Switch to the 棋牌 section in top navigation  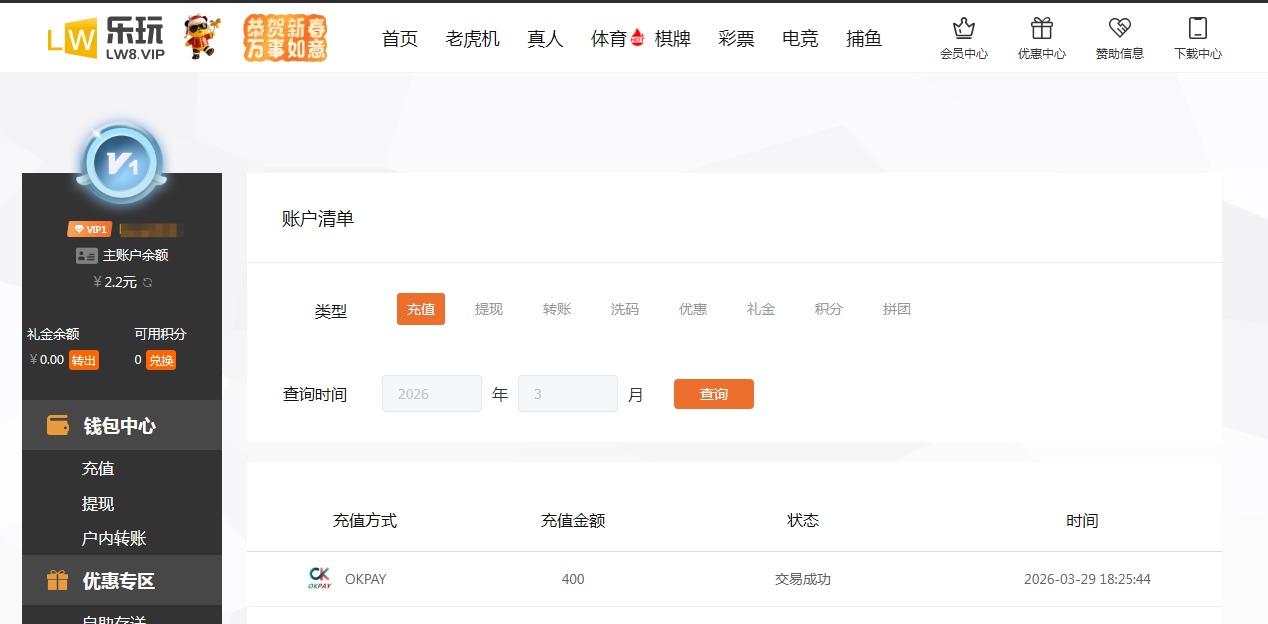pos(673,38)
